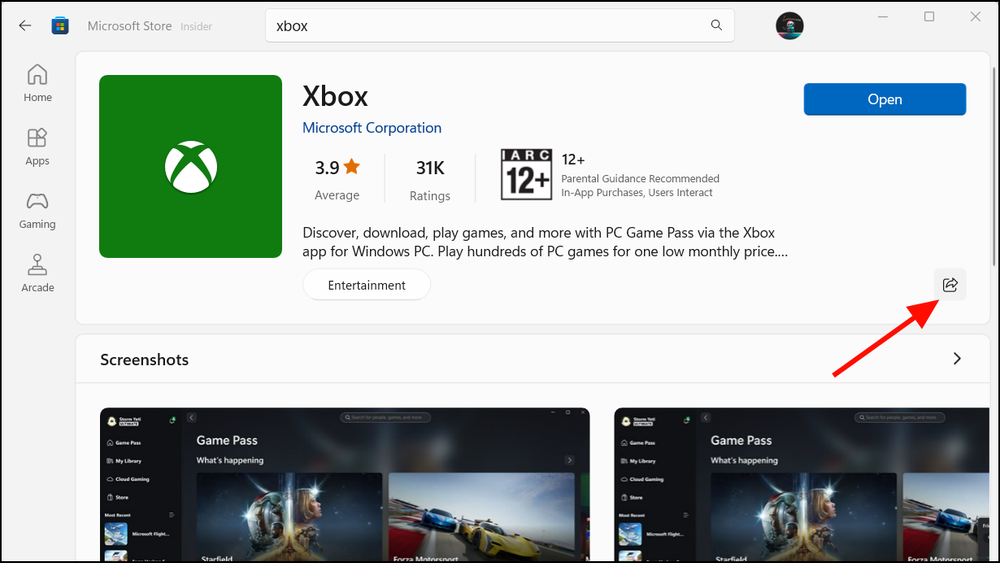
Task: Click the IARC 12+ rating badge
Action: [526, 174]
